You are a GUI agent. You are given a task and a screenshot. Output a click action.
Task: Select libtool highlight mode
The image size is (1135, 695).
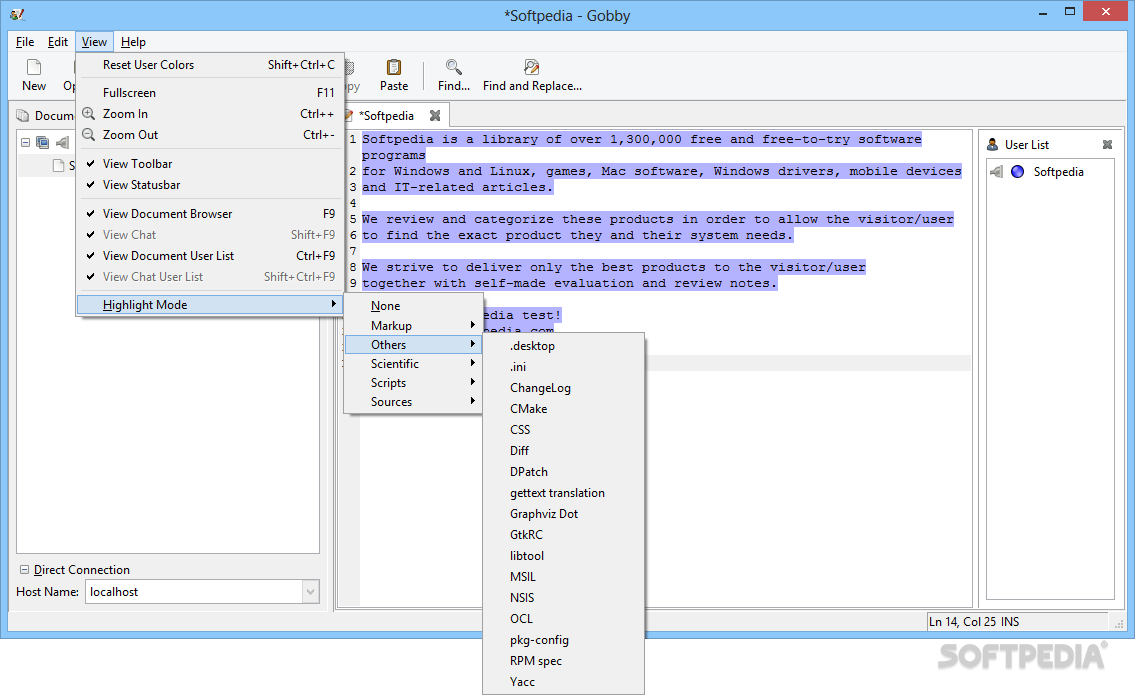click(x=563, y=556)
